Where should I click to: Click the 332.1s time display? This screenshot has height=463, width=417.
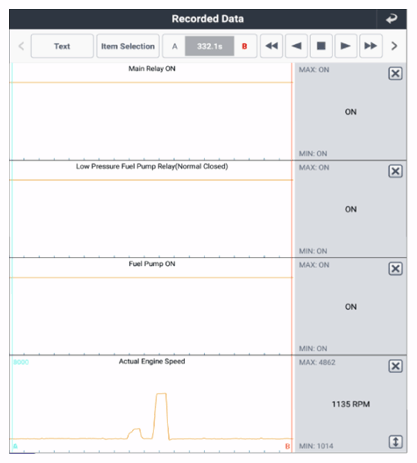[209, 46]
